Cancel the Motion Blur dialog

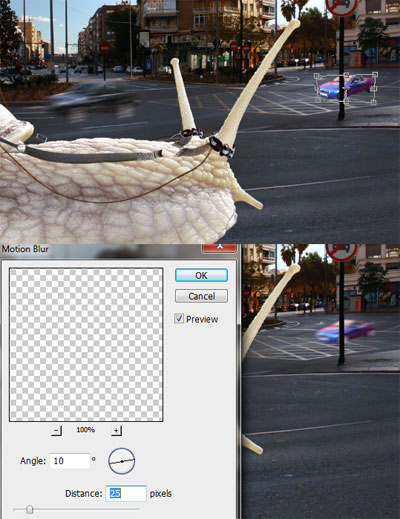[x=201, y=296]
